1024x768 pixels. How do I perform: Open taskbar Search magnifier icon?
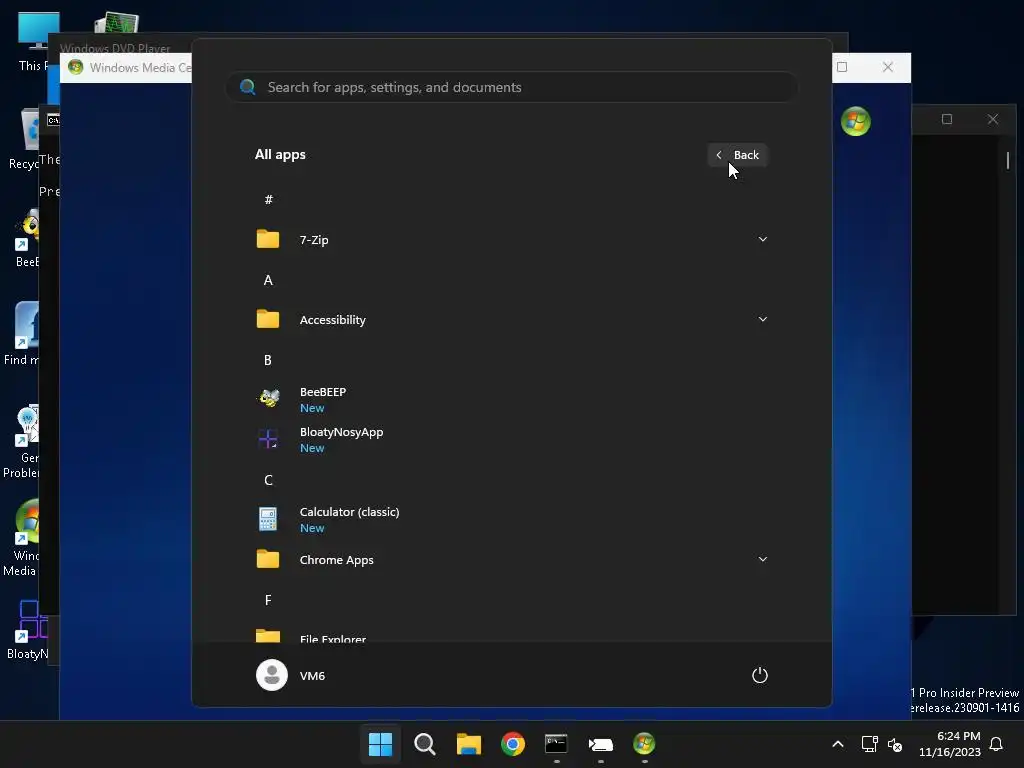click(424, 744)
